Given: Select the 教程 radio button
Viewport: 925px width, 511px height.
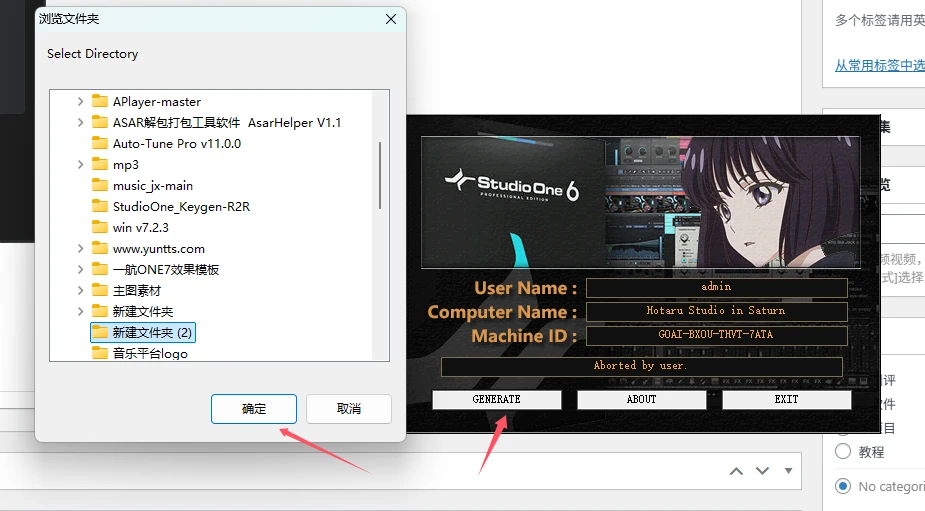Looking at the screenshot, I should (x=842, y=452).
